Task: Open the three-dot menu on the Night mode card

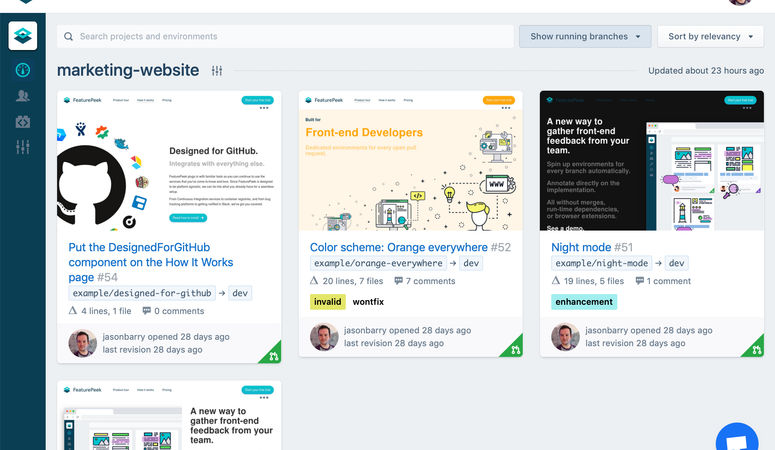Action: pos(747,108)
